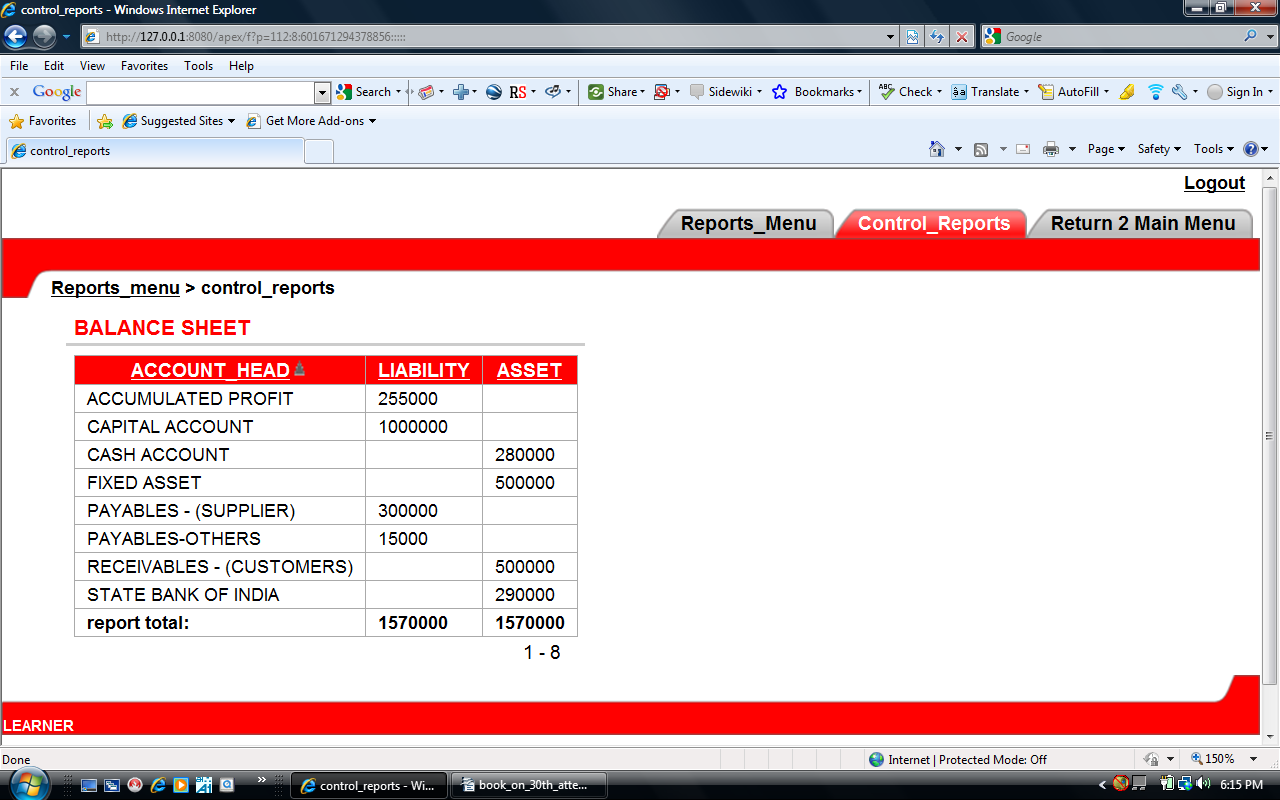Click the Logout link
The image size is (1280, 800).
tap(1214, 183)
